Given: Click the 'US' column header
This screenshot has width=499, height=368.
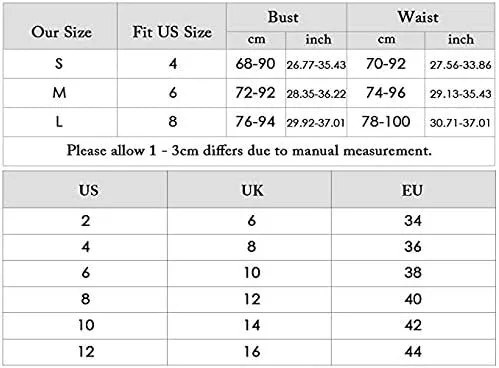Looking at the screenshot, I should 85,190.
